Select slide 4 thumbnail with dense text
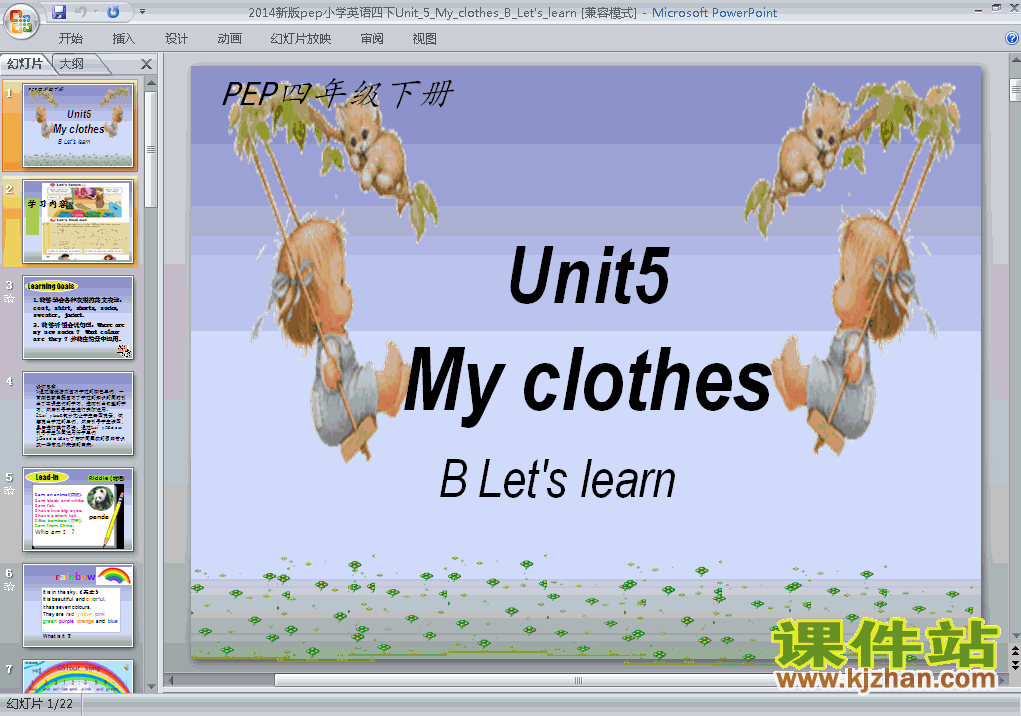Screen dimensions: 1021x716 pos(77,413)
